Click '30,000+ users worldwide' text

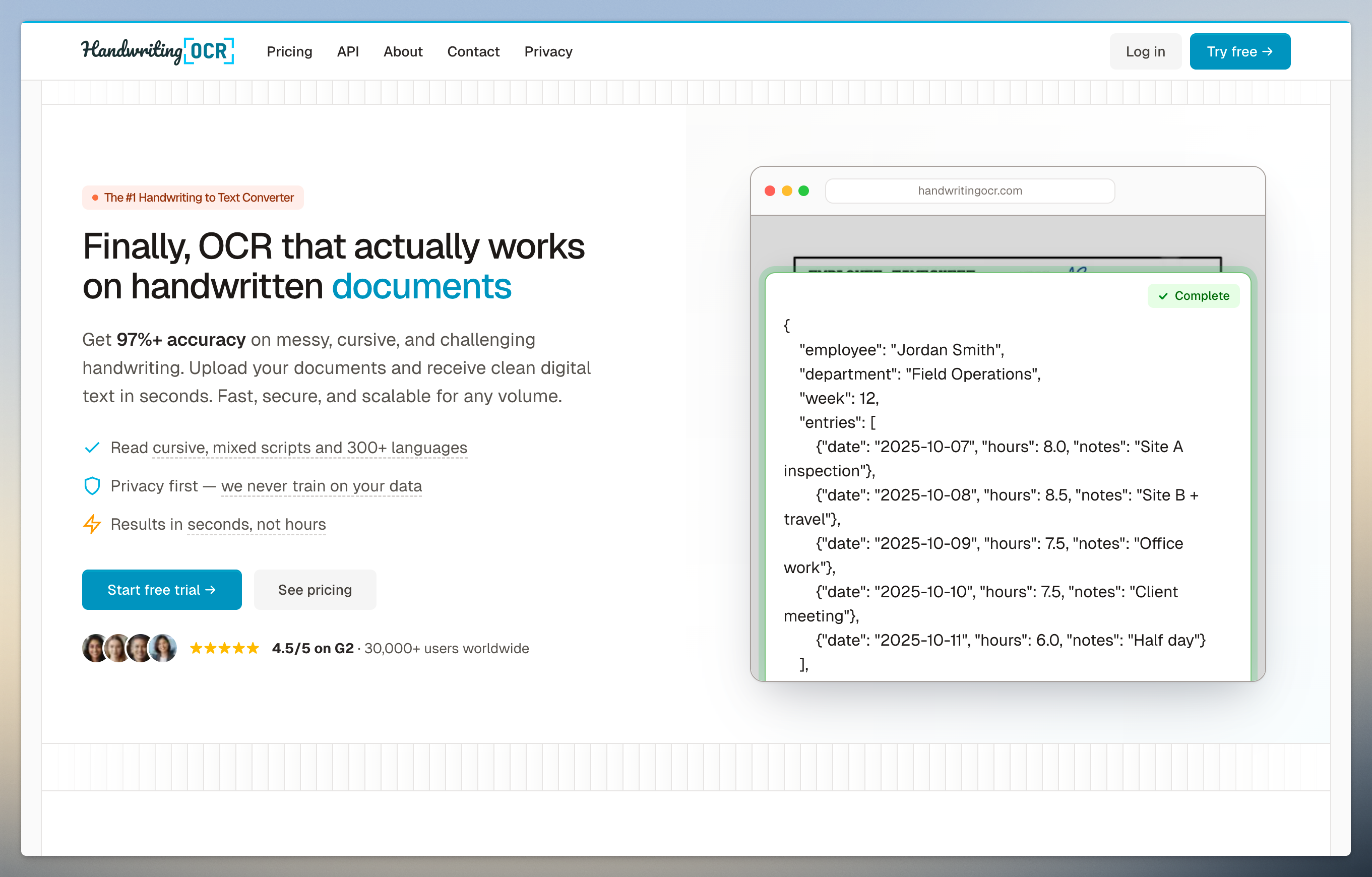pos(447,649)
